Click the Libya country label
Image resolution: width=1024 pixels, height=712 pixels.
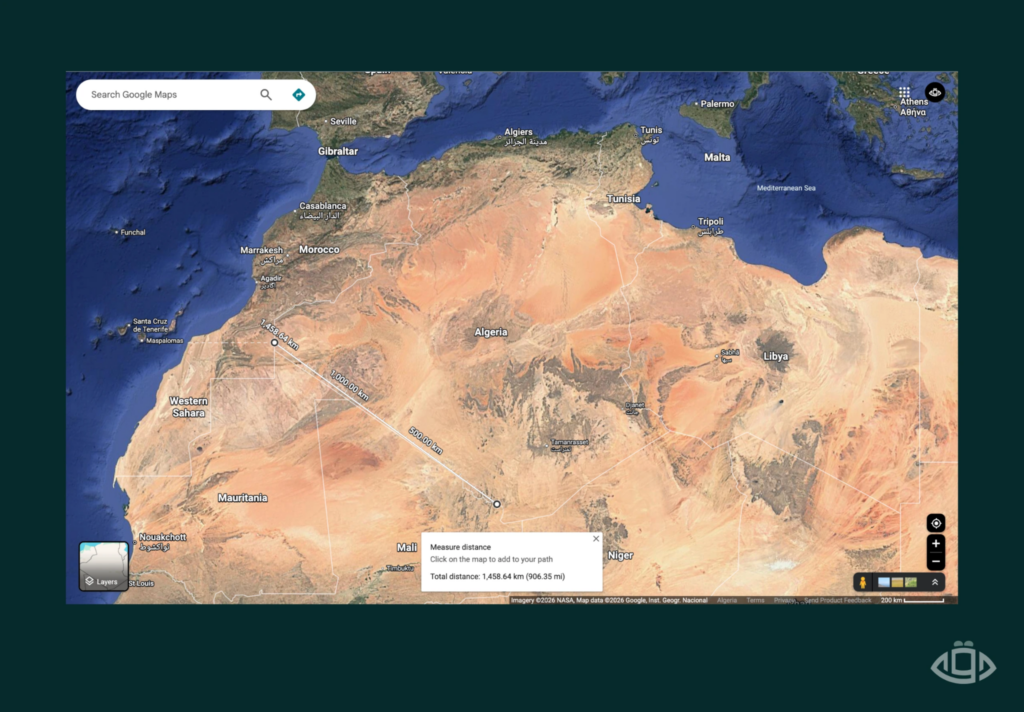[776, 356]
